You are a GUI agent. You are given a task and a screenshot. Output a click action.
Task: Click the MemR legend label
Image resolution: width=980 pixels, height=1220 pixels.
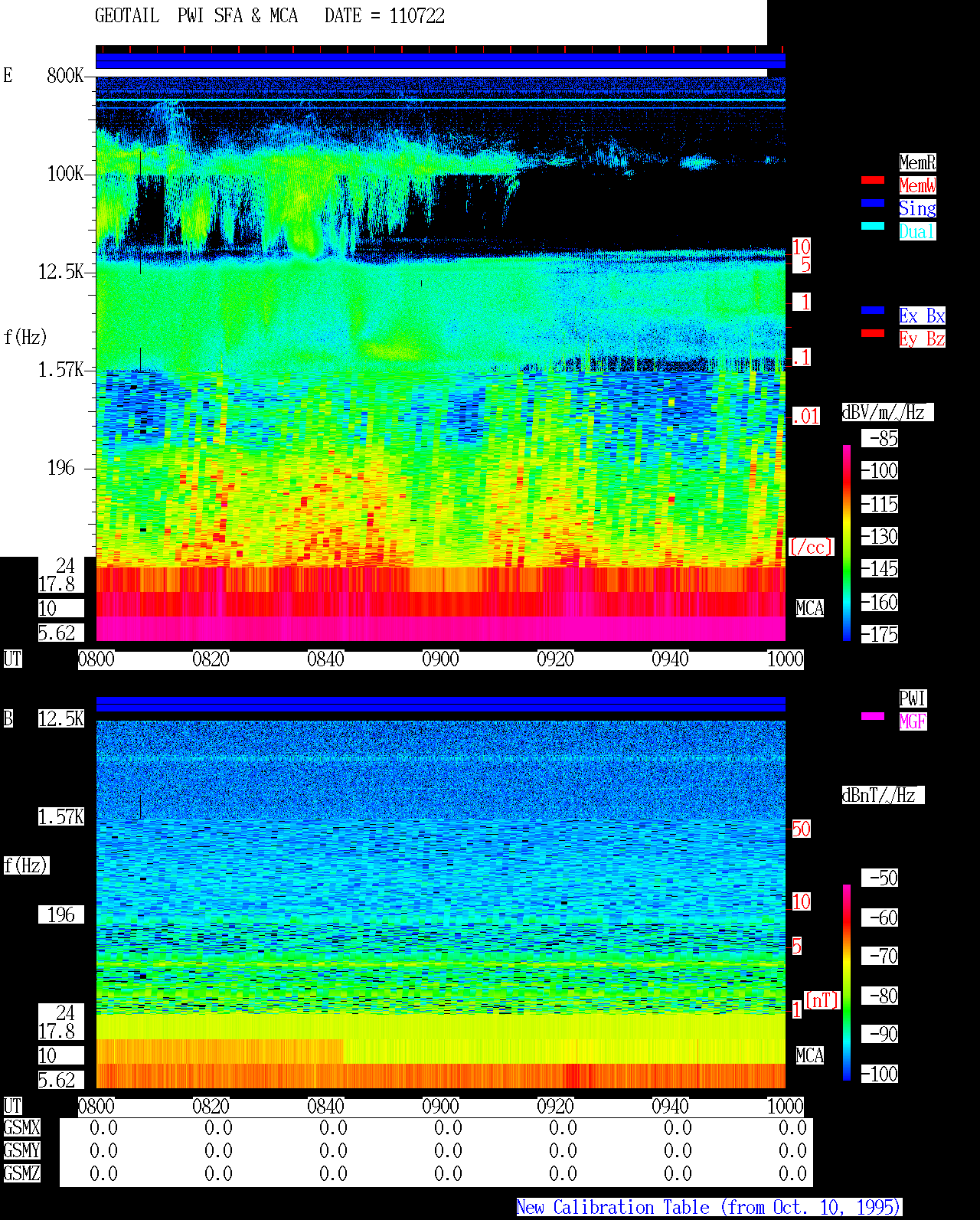tap(917, 162)
